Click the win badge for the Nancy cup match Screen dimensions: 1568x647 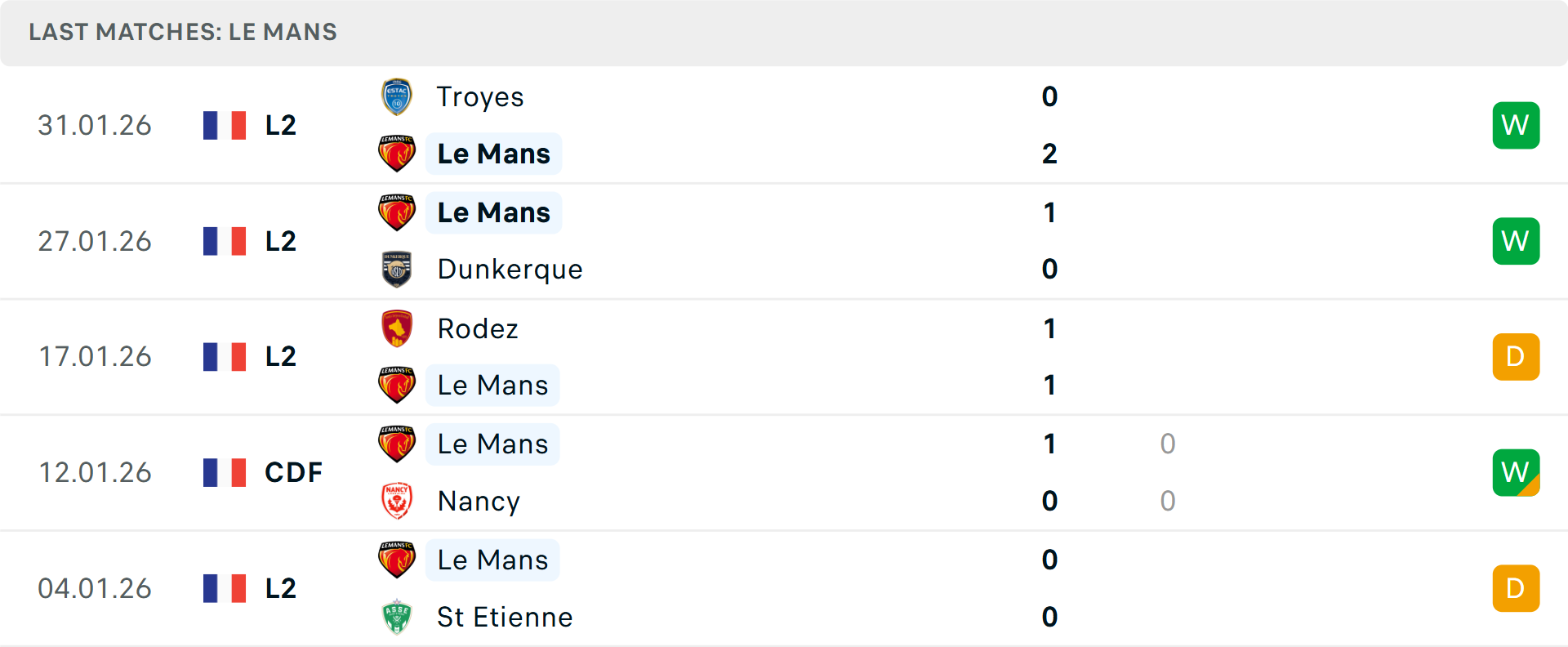[1516, 472]
